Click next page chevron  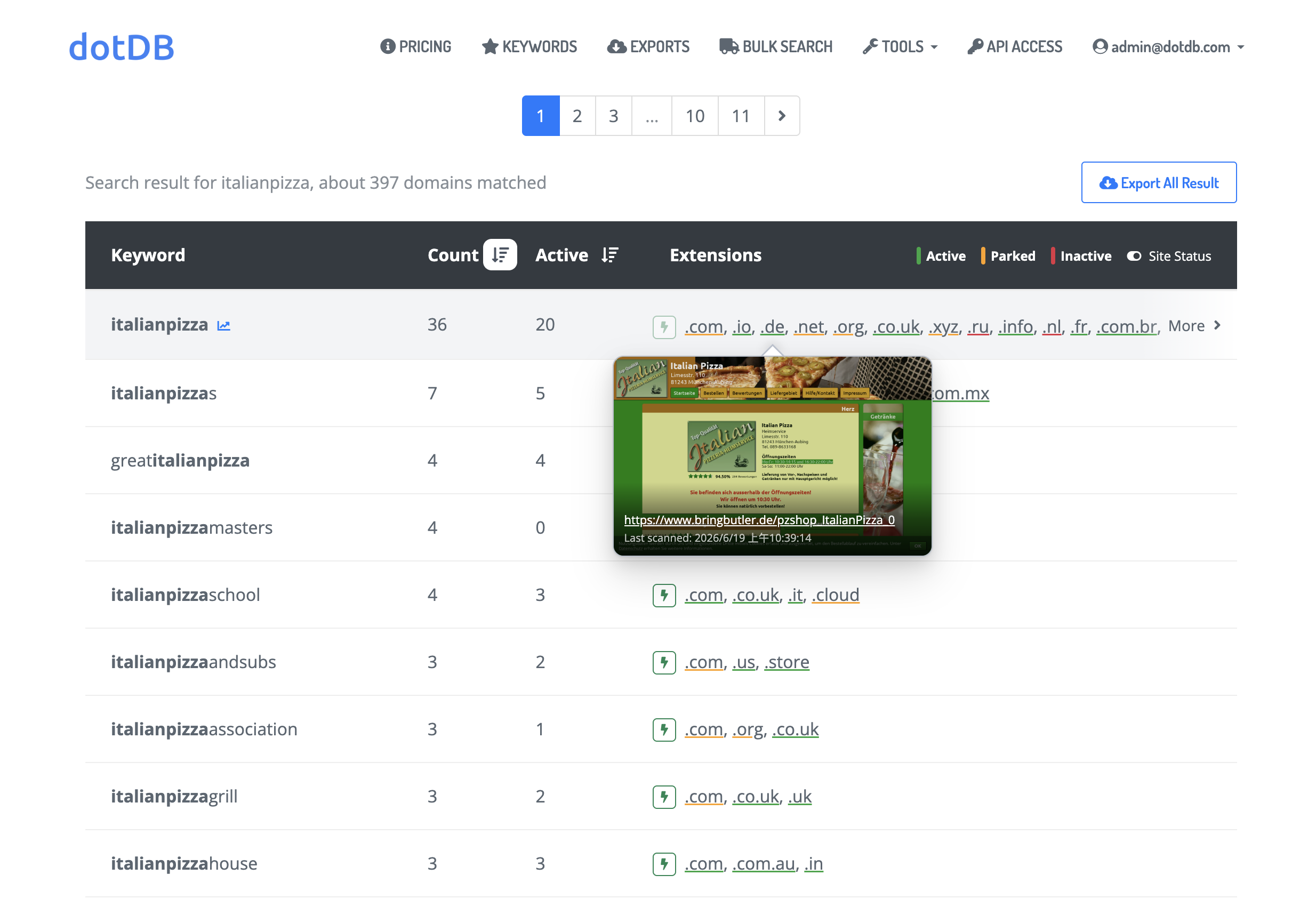tap(782, 116)
